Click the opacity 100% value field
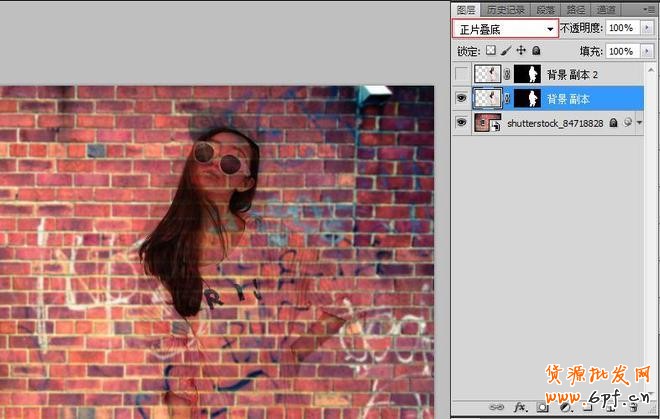The width and height of the screenshot is (660, 419). pos(619,29)
